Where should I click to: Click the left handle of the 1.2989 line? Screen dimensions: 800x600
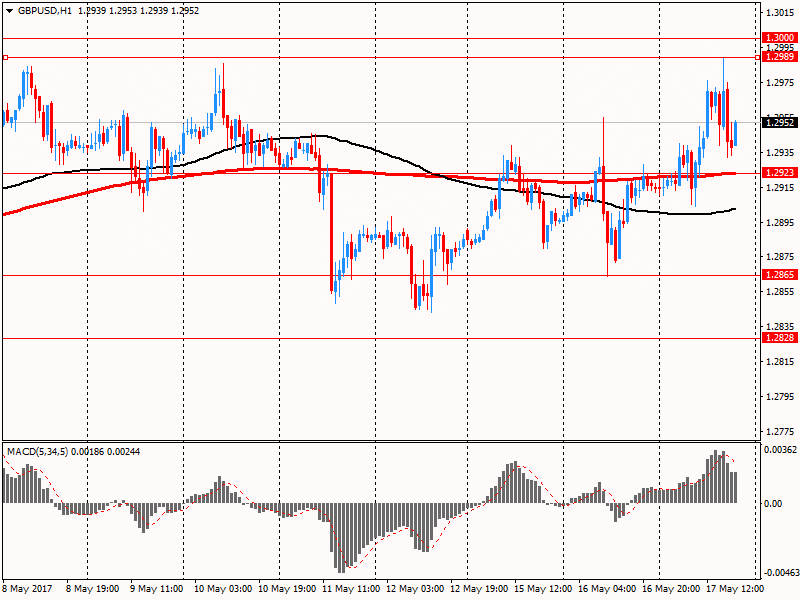(x=5, y=58)
